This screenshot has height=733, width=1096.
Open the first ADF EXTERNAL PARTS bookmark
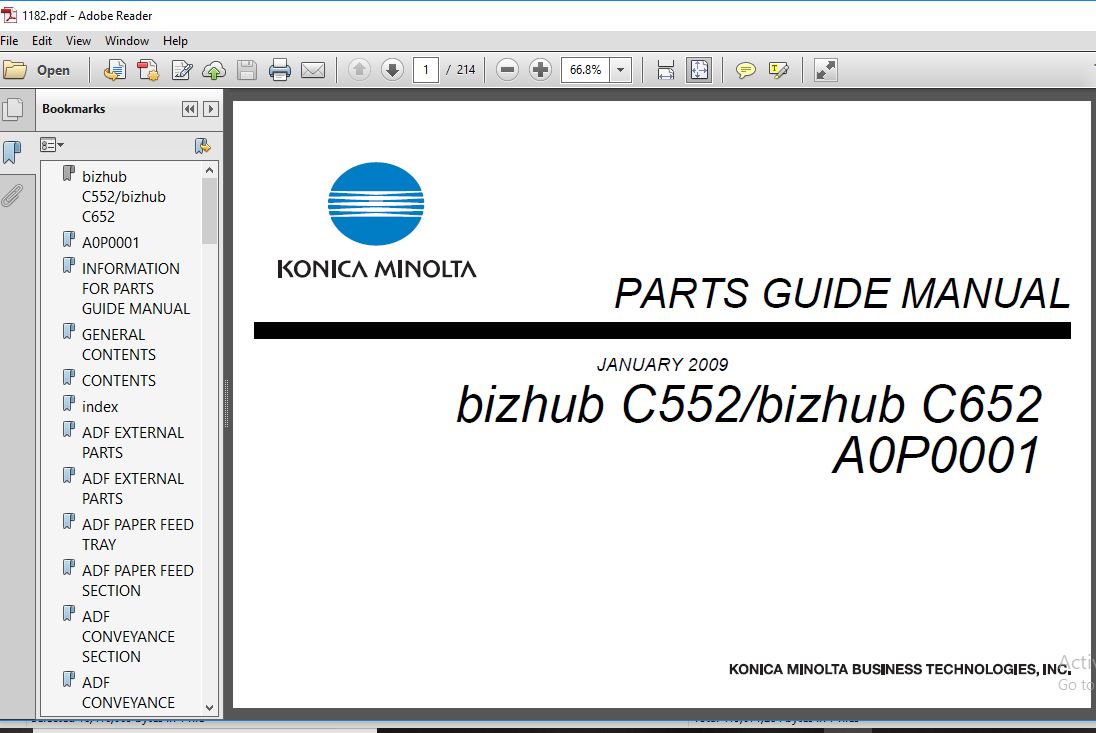[133, 442]
